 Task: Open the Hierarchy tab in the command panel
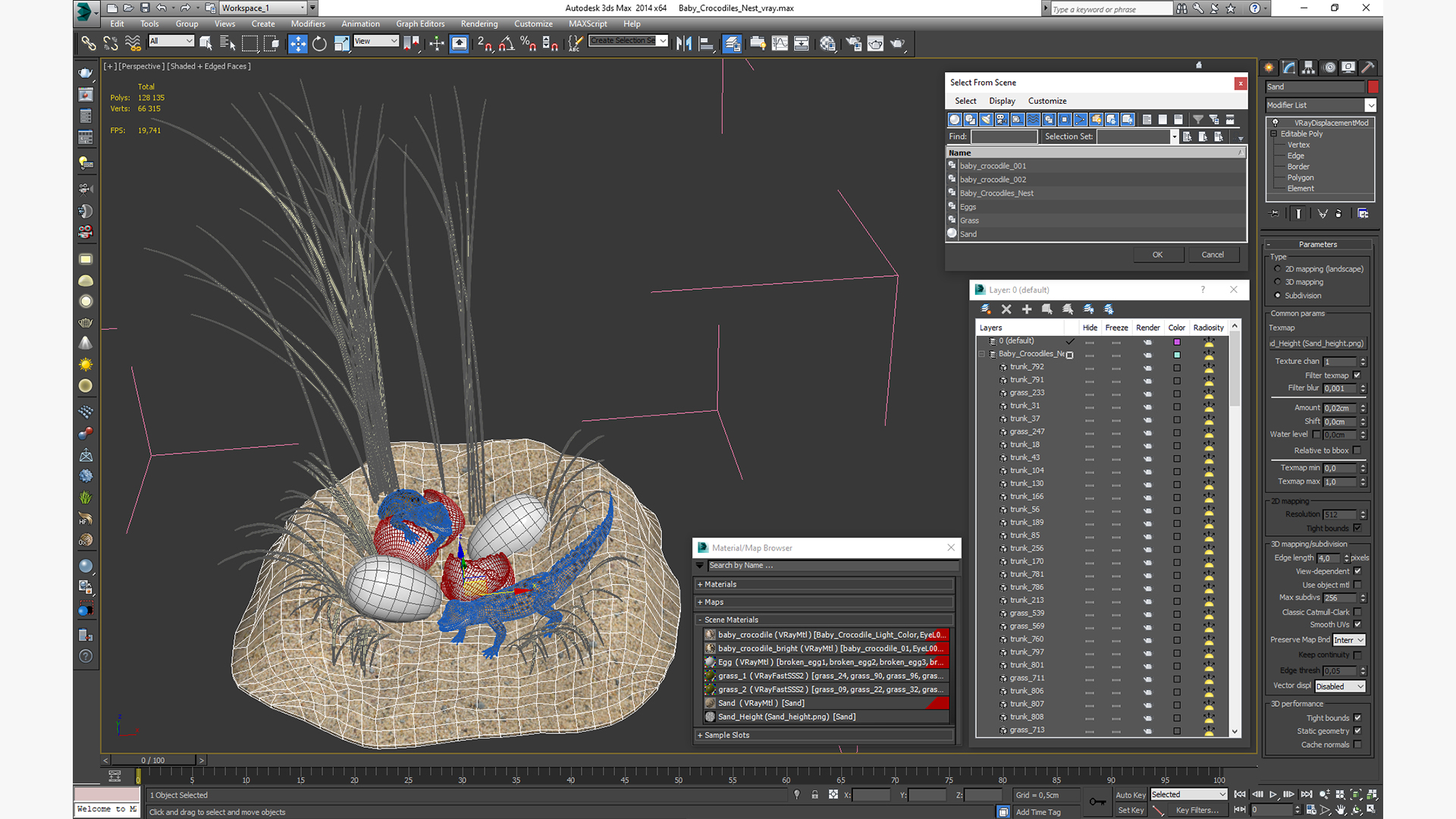(x=1309, y=67)
